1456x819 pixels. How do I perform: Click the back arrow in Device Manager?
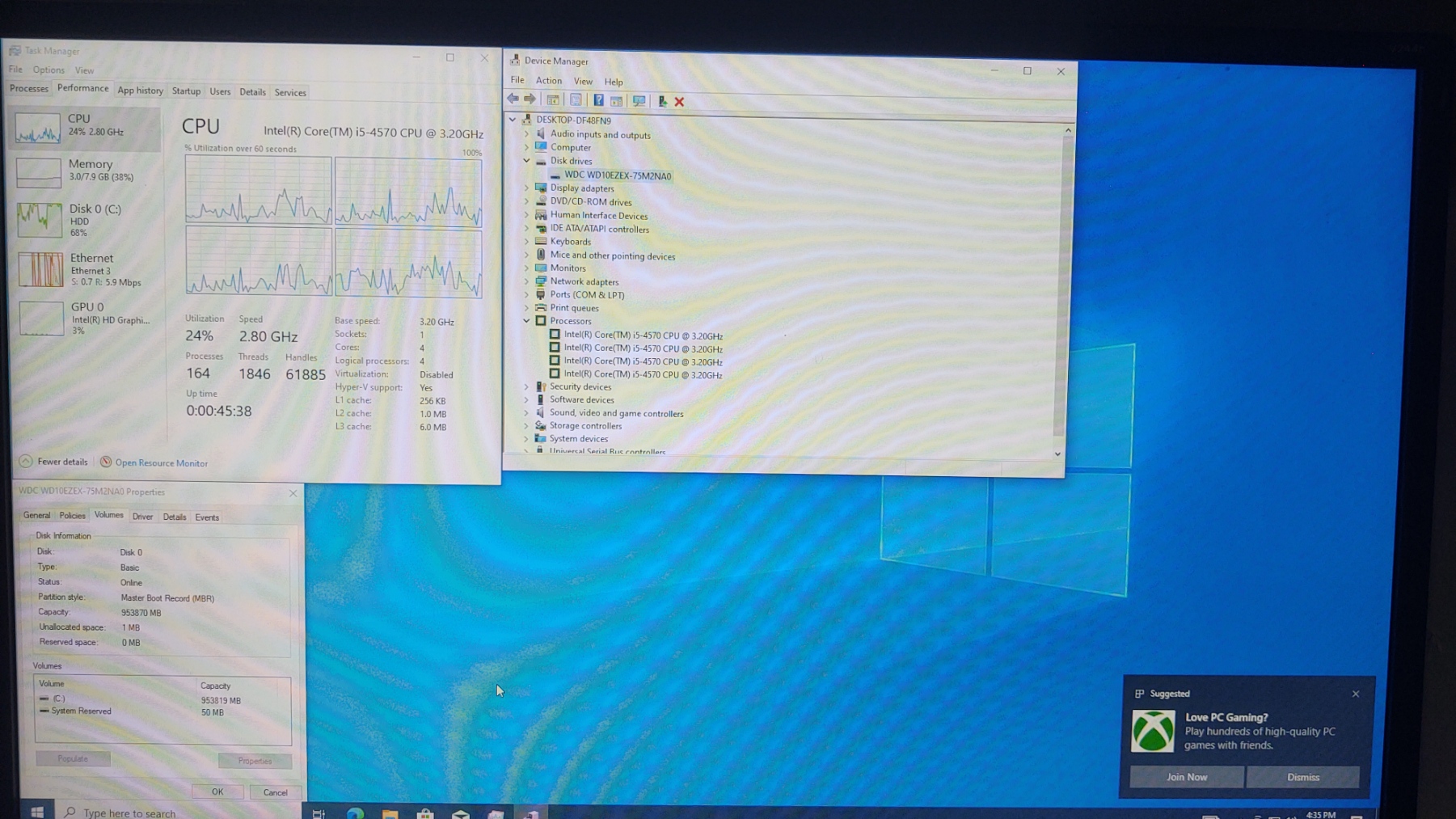pyautogui.click(x=513, y=99)
